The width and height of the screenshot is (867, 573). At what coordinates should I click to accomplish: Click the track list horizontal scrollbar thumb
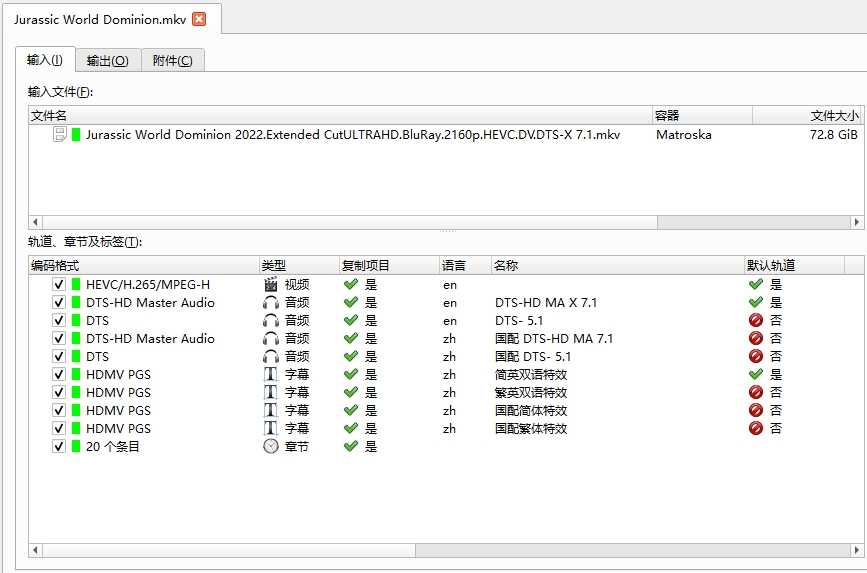(229, 550)
